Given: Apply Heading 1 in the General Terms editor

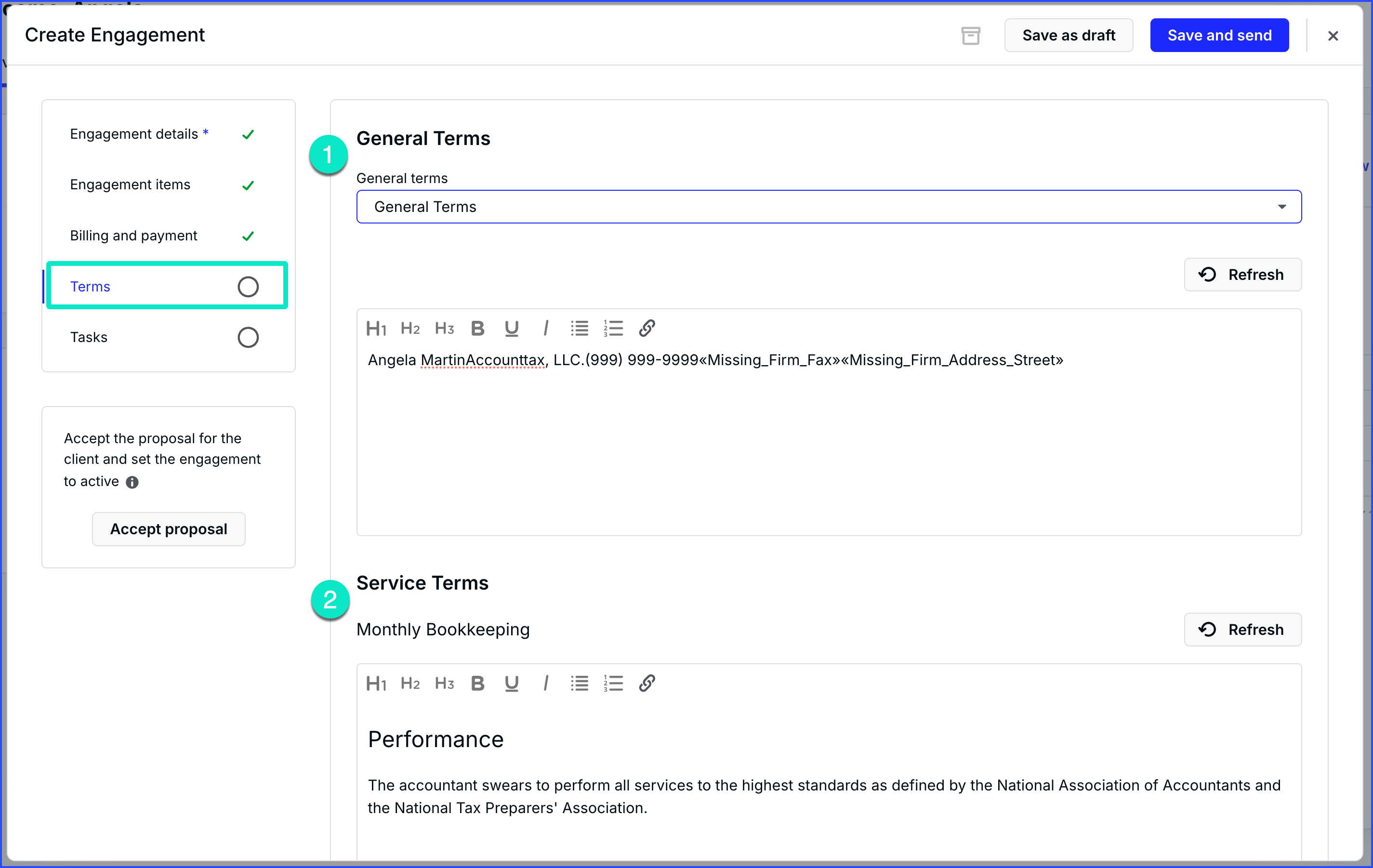Looking at the screenshot, I should tap(376, 328).
